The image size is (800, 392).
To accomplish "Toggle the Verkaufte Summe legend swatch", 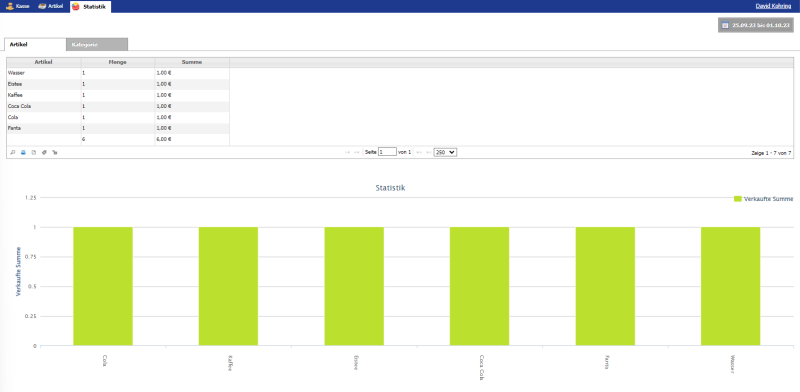I will coord(737,199).
